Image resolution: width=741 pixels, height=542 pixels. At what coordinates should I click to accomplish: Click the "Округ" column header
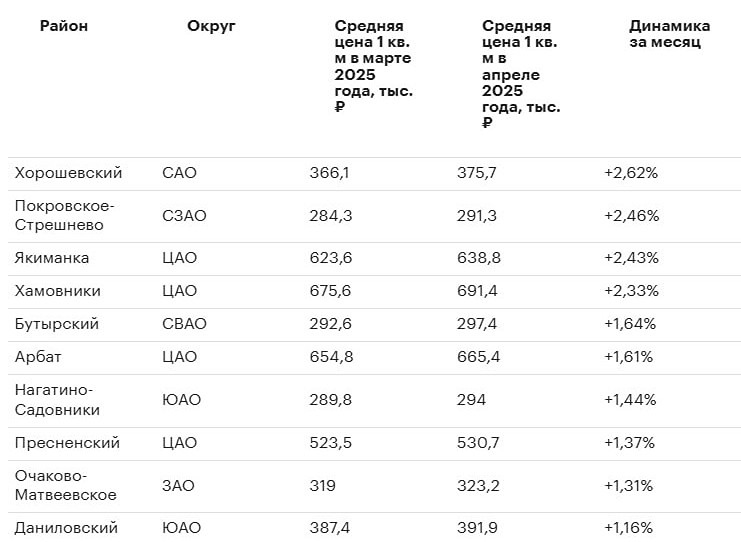coord(211,26)
